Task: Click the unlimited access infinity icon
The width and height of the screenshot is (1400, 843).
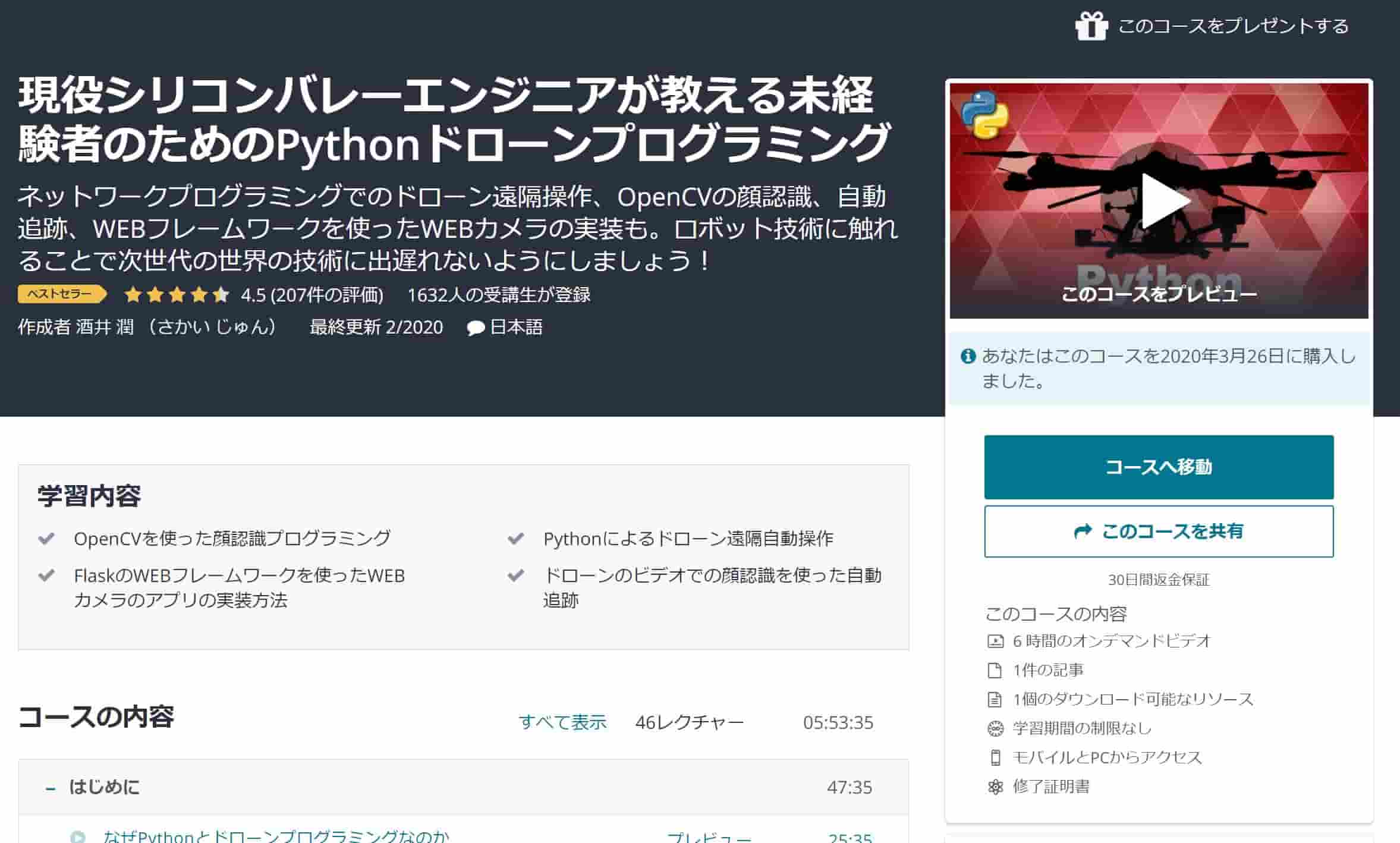Action: [x=995, y=728]
